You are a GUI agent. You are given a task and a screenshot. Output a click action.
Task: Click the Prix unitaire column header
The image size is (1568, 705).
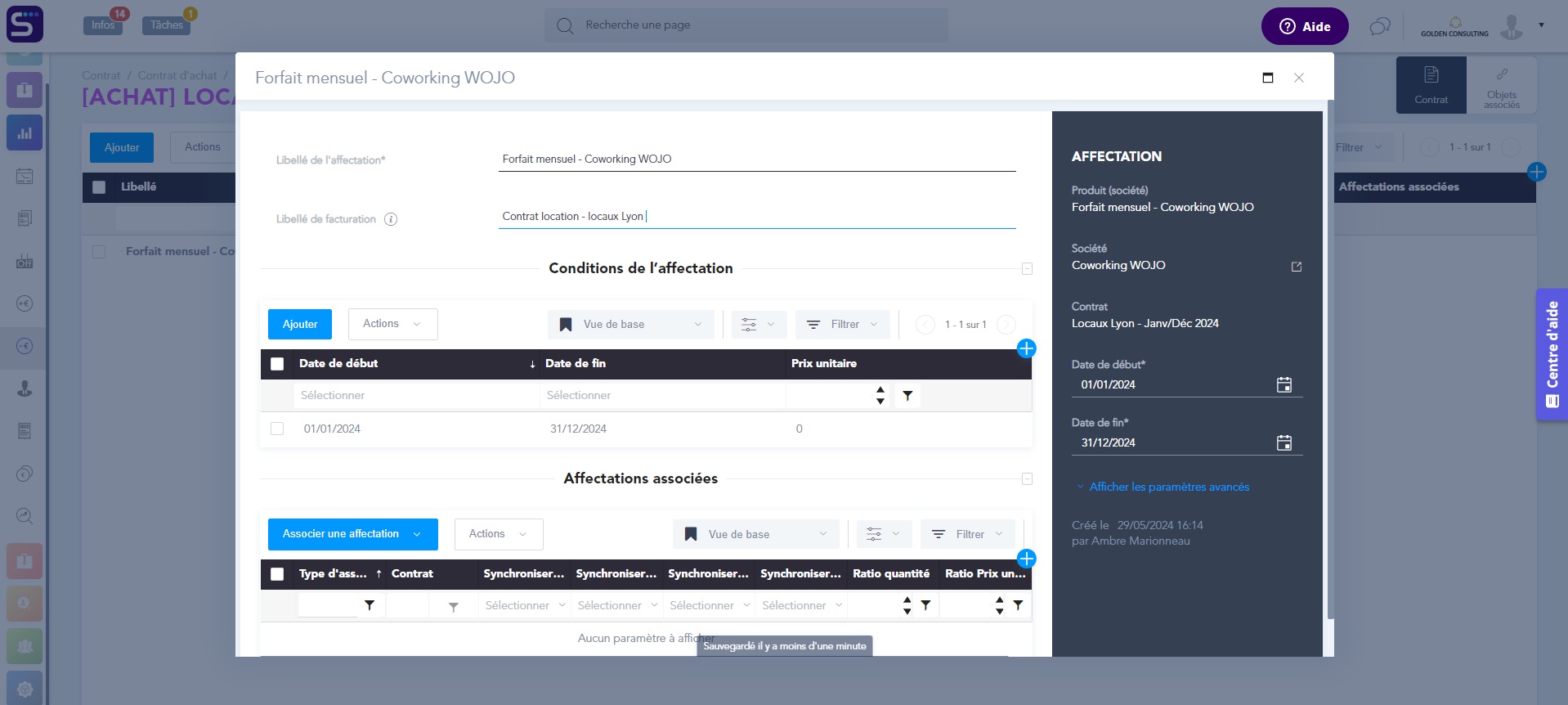coord(824,363)
